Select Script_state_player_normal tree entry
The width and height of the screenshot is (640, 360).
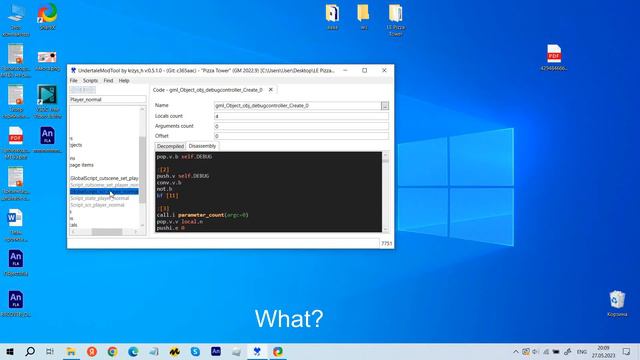tap(100, 198)
